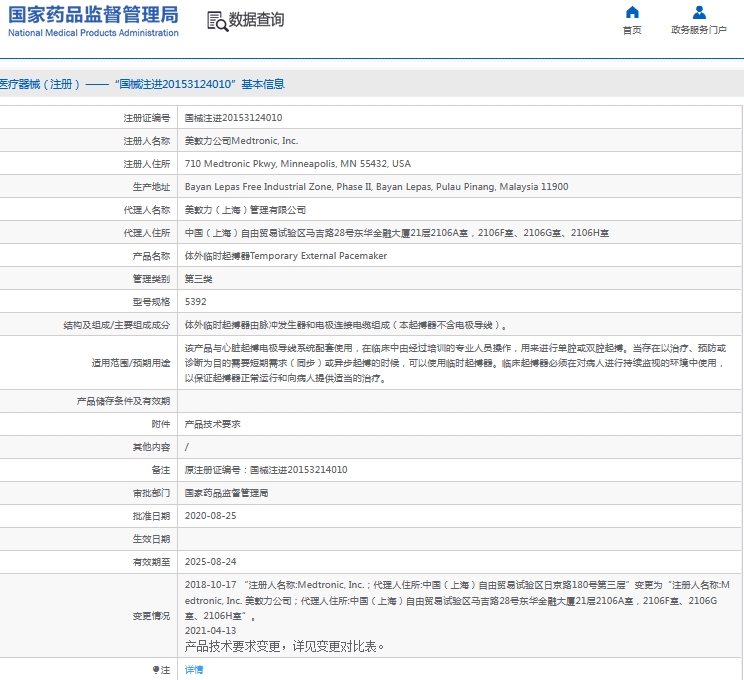Click approval department 国家药品监督管理局 value
Image resolution: width=744 pixels, height=680 pixels.
pyautogui.click(x=226, y=493)
